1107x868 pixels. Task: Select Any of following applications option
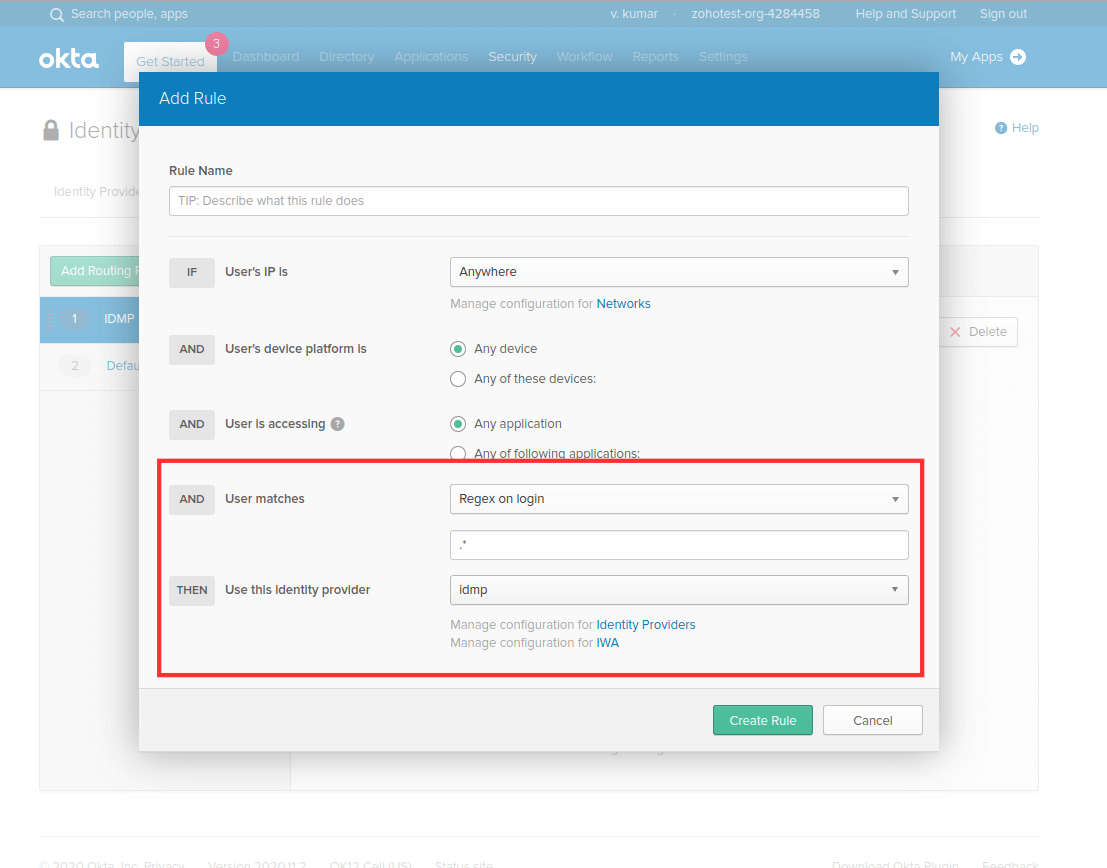(458, 453)
